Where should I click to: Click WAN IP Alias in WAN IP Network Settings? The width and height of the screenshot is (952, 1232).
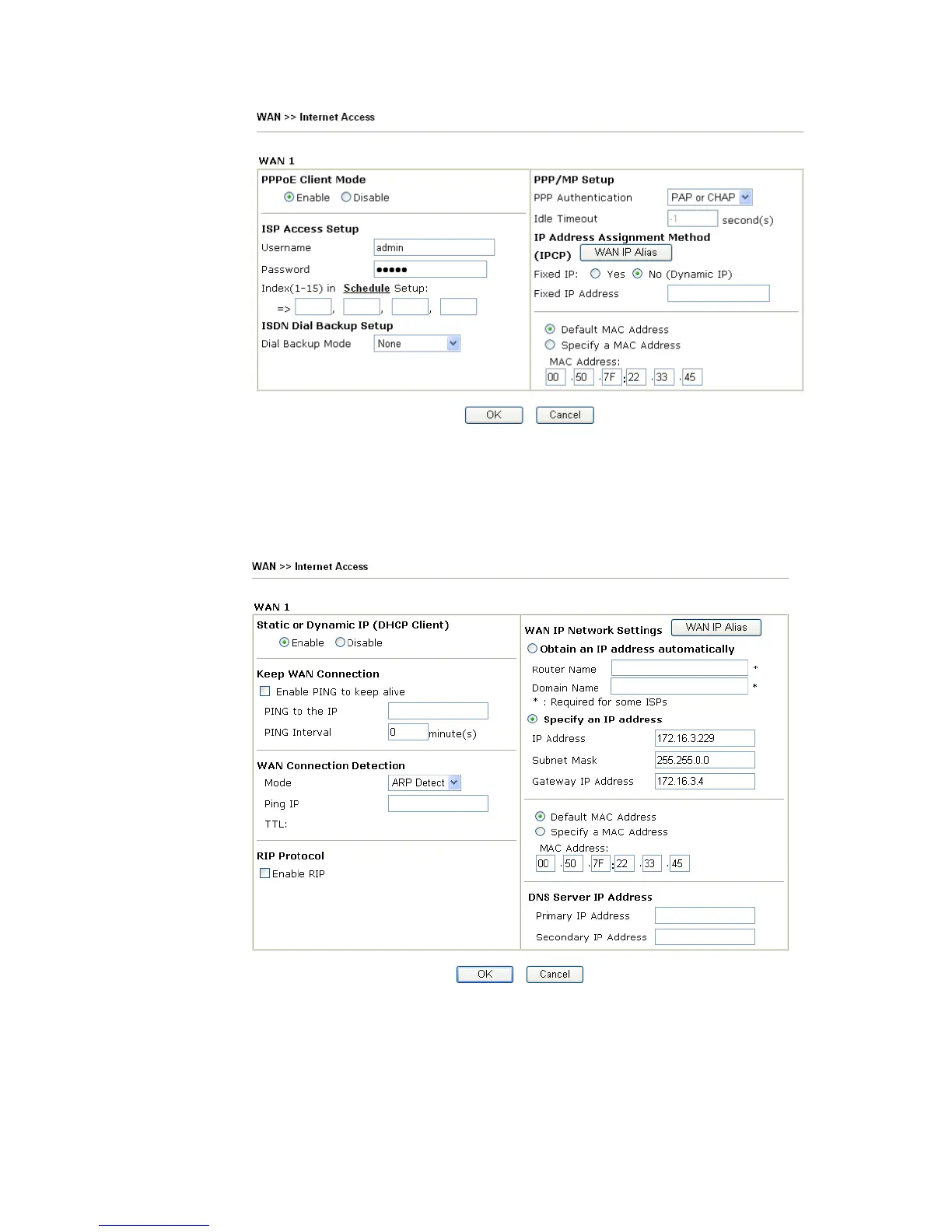click(716, 628)
